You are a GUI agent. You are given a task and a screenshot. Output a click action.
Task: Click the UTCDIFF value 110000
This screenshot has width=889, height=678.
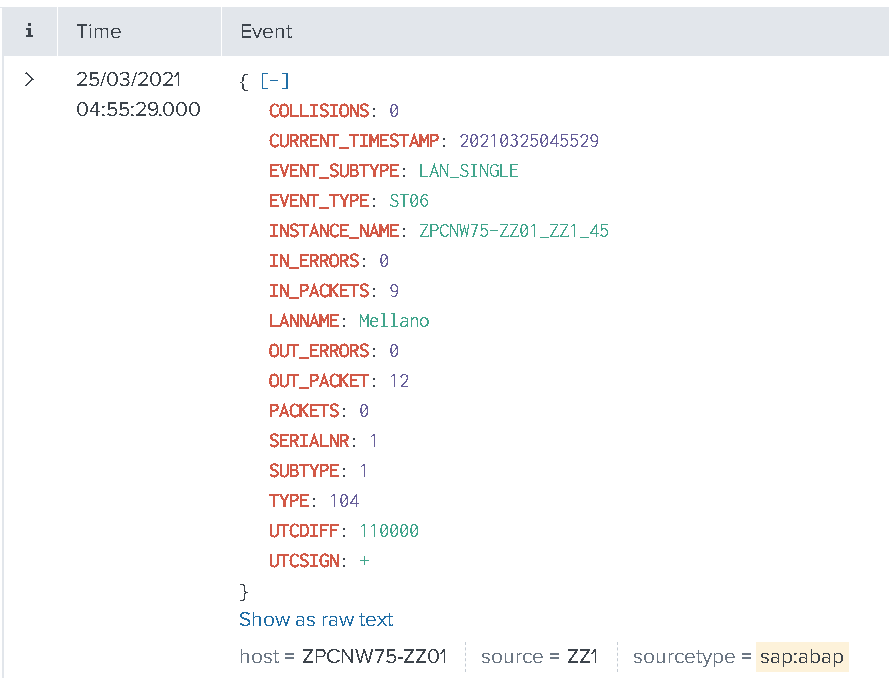tap(389, 531)
